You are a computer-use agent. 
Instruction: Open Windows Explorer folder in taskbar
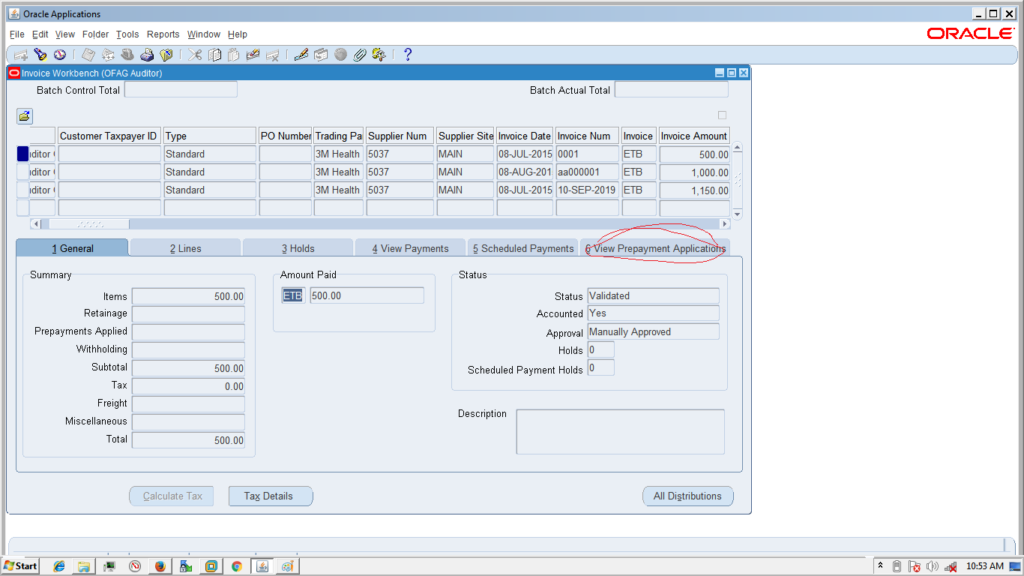[84, 566]
